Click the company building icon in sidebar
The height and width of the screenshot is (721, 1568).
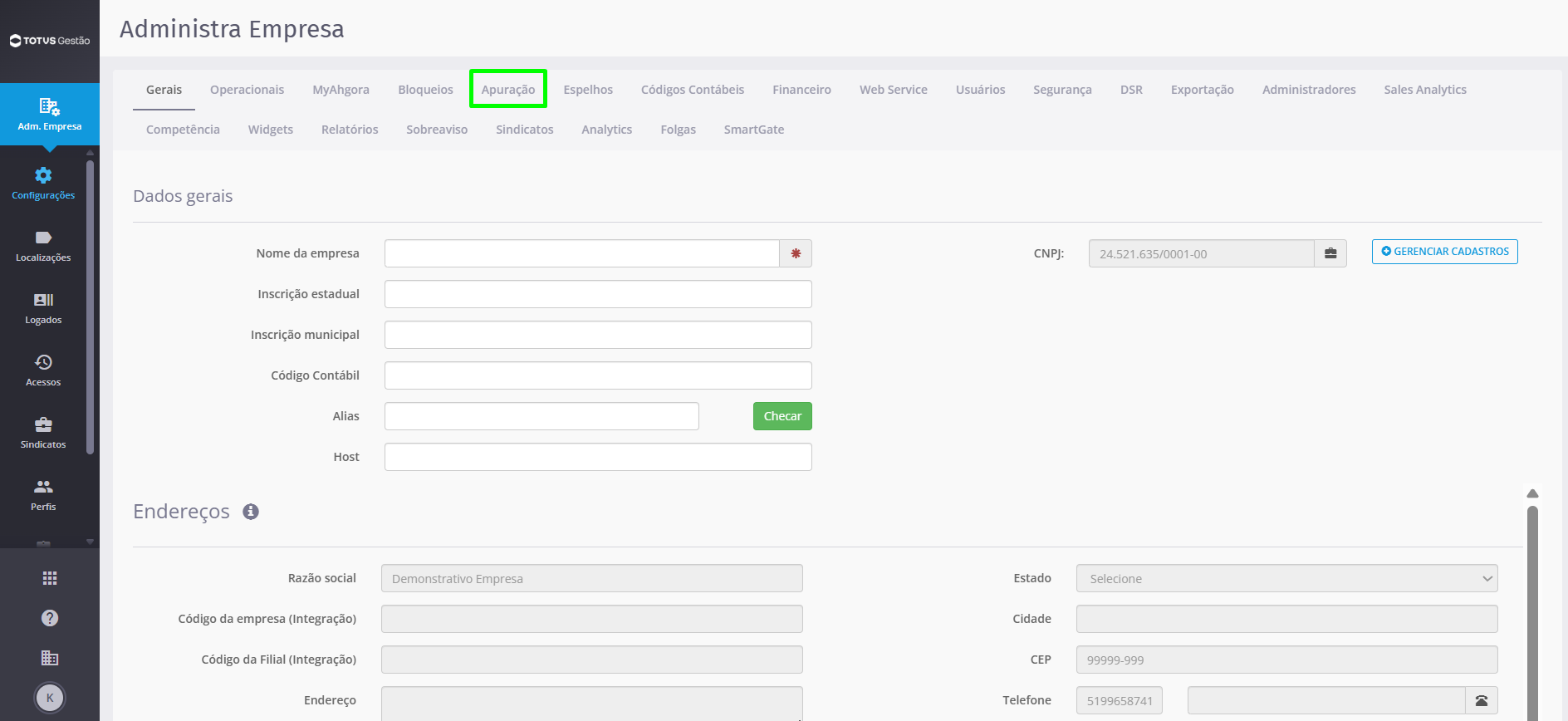coord(50,658)
